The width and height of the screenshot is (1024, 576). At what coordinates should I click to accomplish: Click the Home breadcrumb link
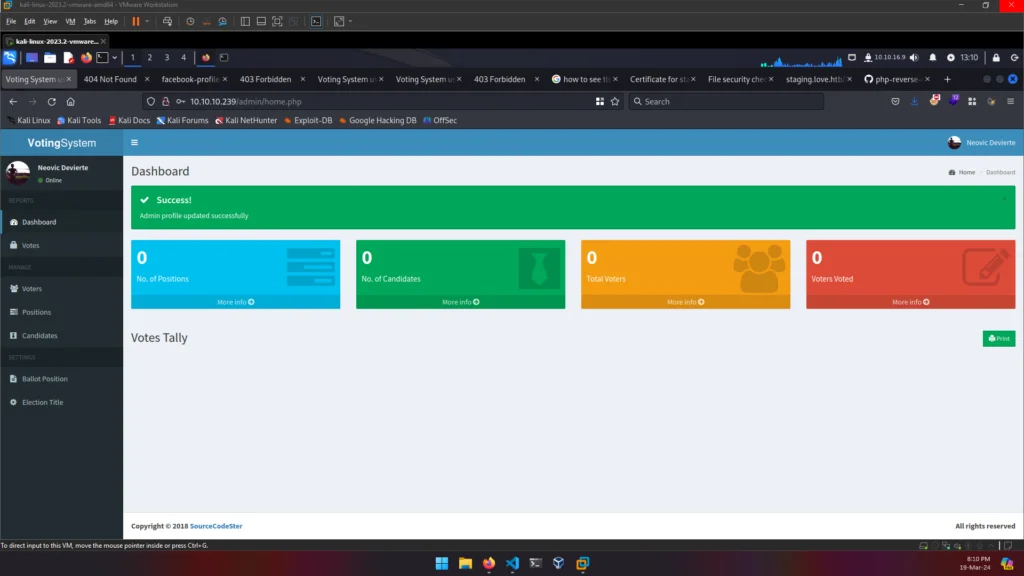click(x=962, y=172)
